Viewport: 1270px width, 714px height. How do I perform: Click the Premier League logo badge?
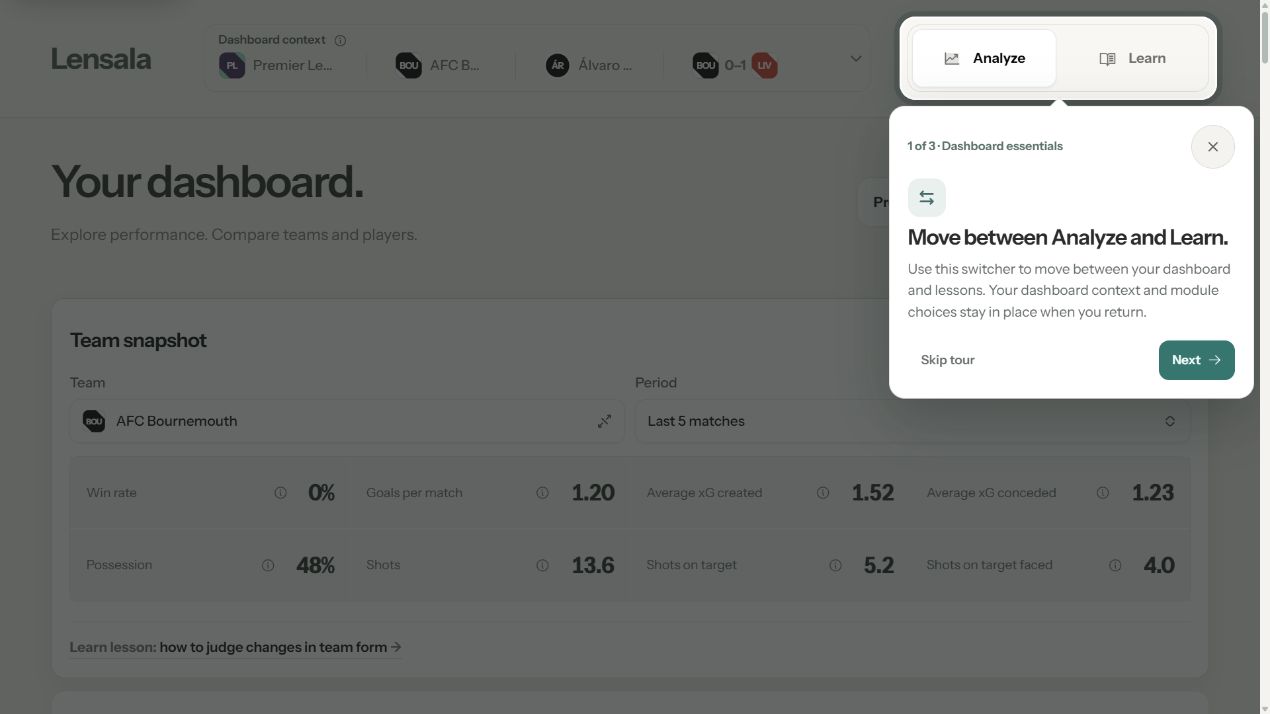[x=232, y=66]
